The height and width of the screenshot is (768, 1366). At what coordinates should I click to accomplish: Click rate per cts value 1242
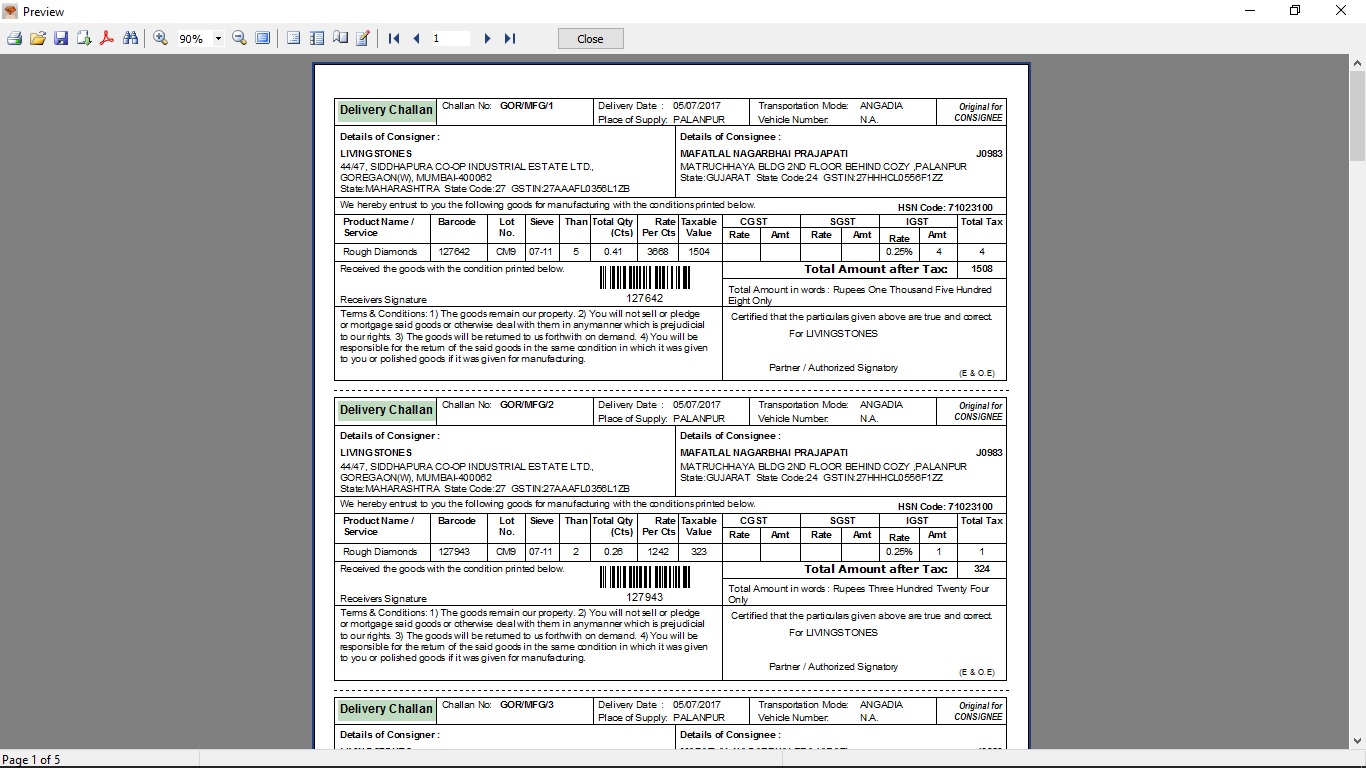657,552
